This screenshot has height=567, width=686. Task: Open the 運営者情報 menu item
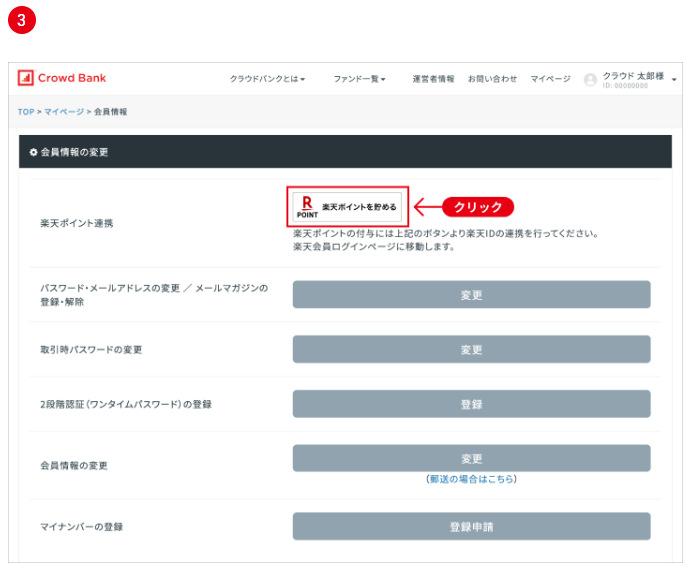(433, 79)
